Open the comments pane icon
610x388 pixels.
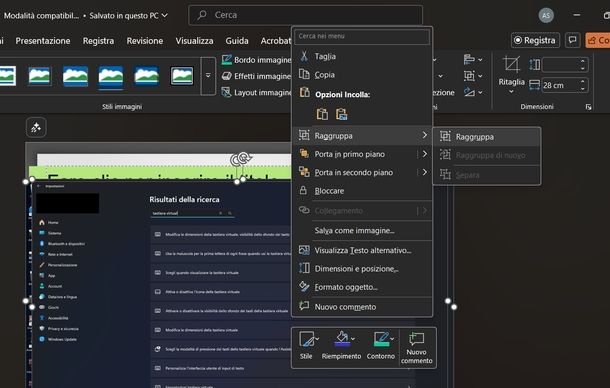[x=572, y=40]
